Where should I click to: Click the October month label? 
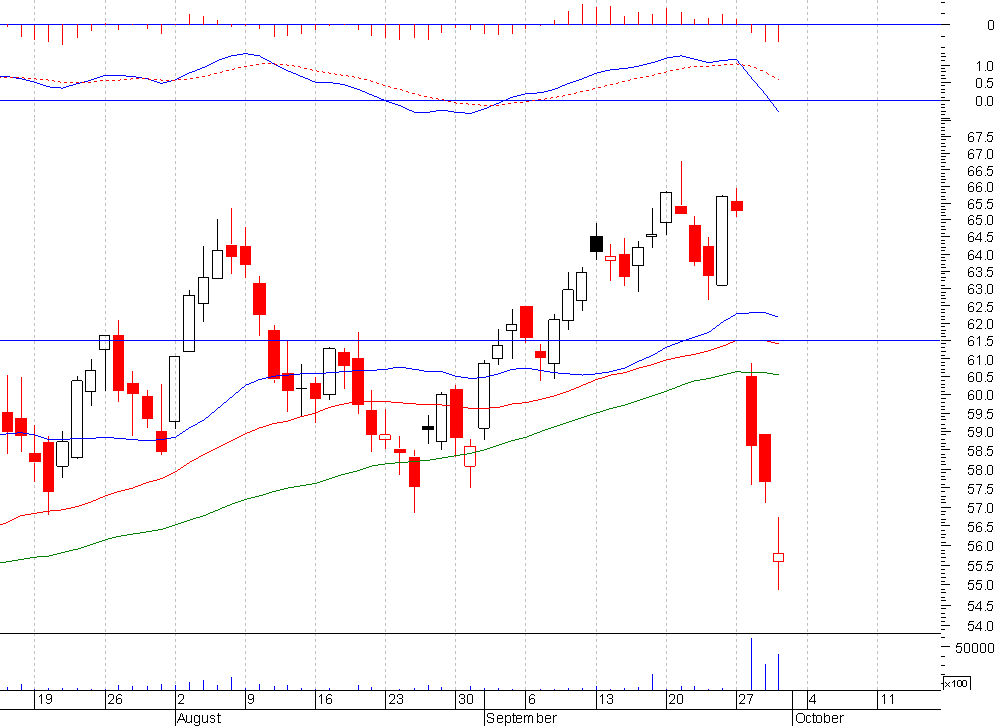point(819,718)
